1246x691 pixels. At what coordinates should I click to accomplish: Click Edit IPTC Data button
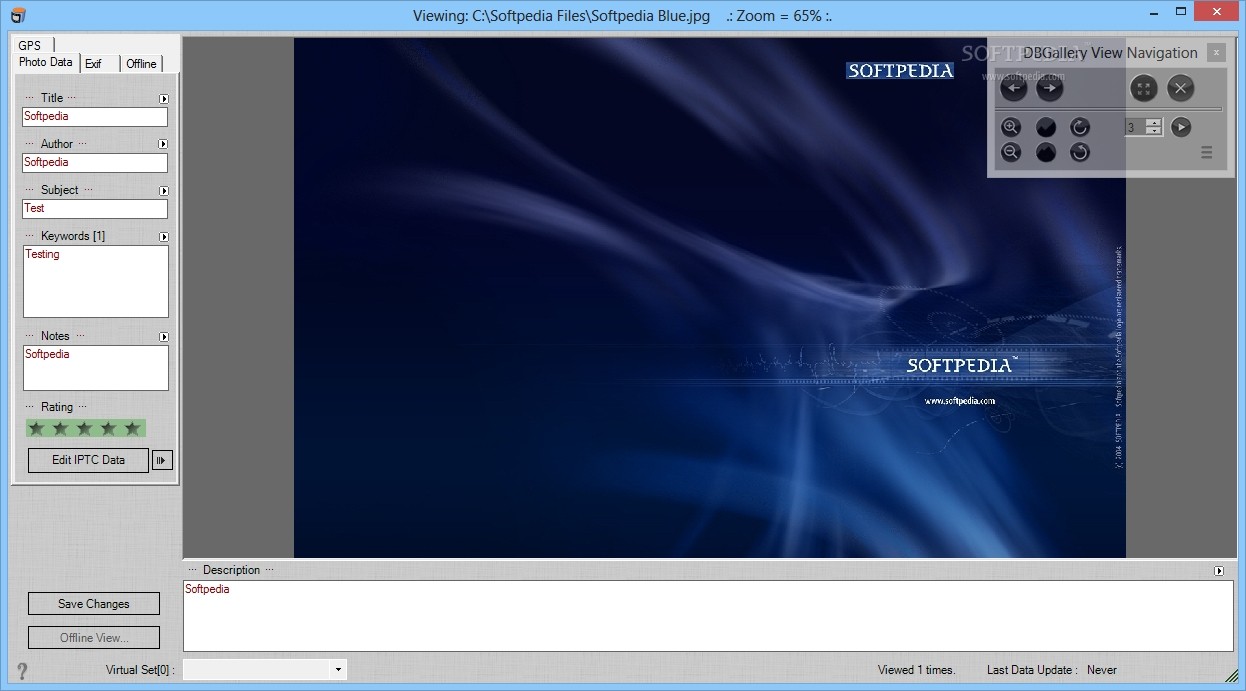click(89, 460)
